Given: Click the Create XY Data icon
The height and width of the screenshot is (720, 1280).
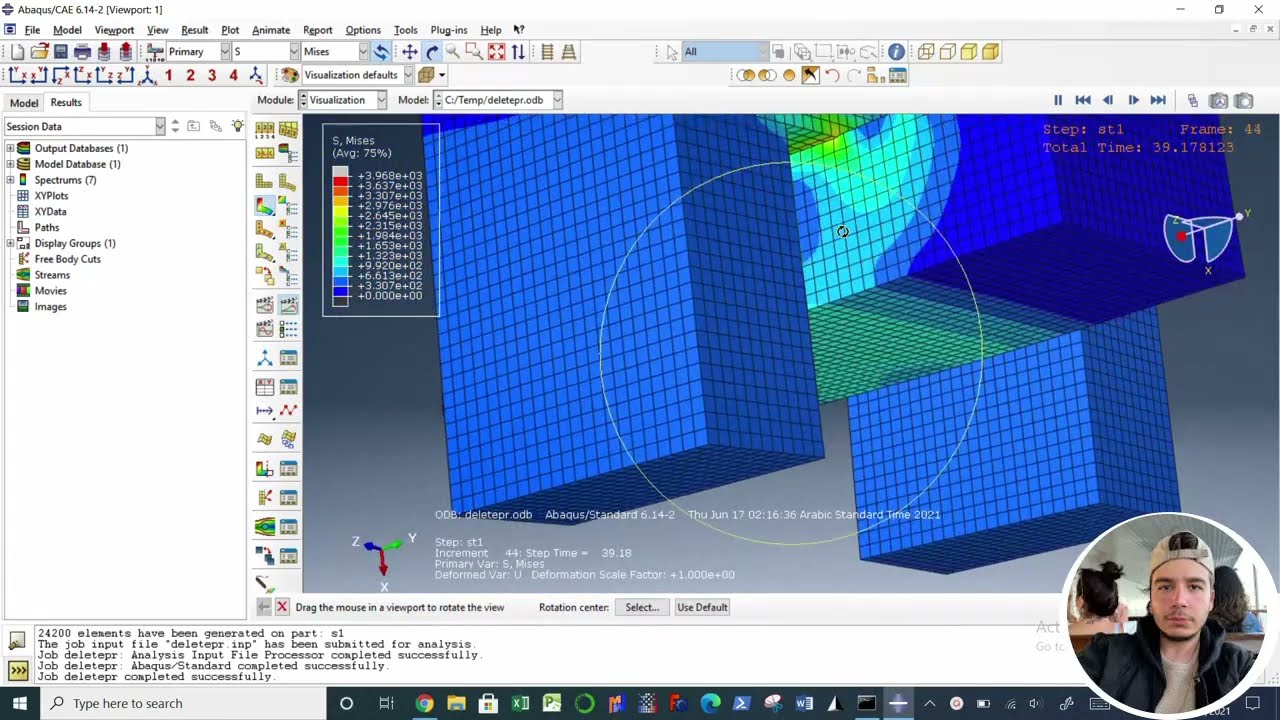Looking at the screenshot, I should coord(265,386).
